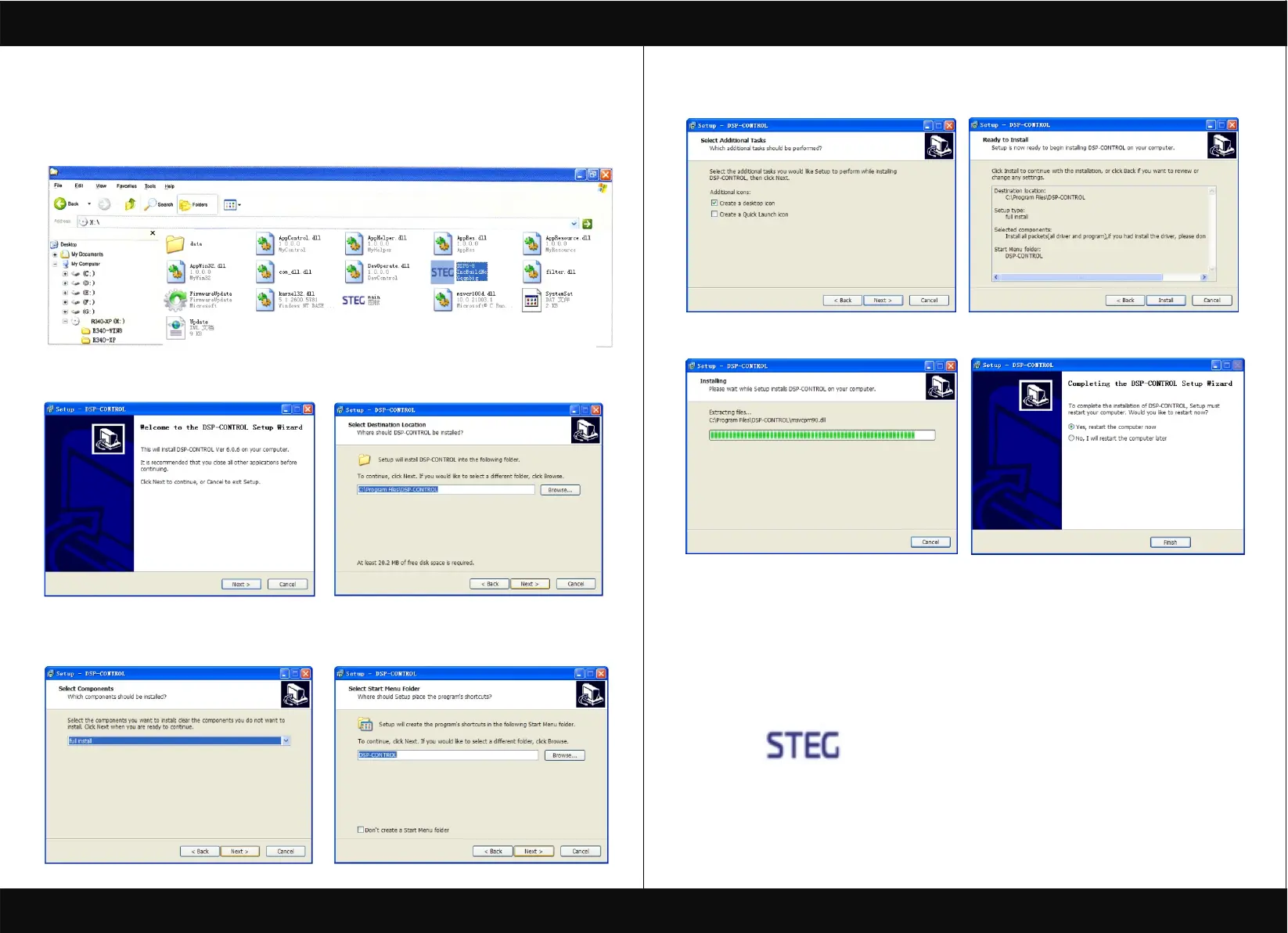Expand My Documents in the folder tree
The width and height of the screenshot is (1288, 933).
coord(55,254)
